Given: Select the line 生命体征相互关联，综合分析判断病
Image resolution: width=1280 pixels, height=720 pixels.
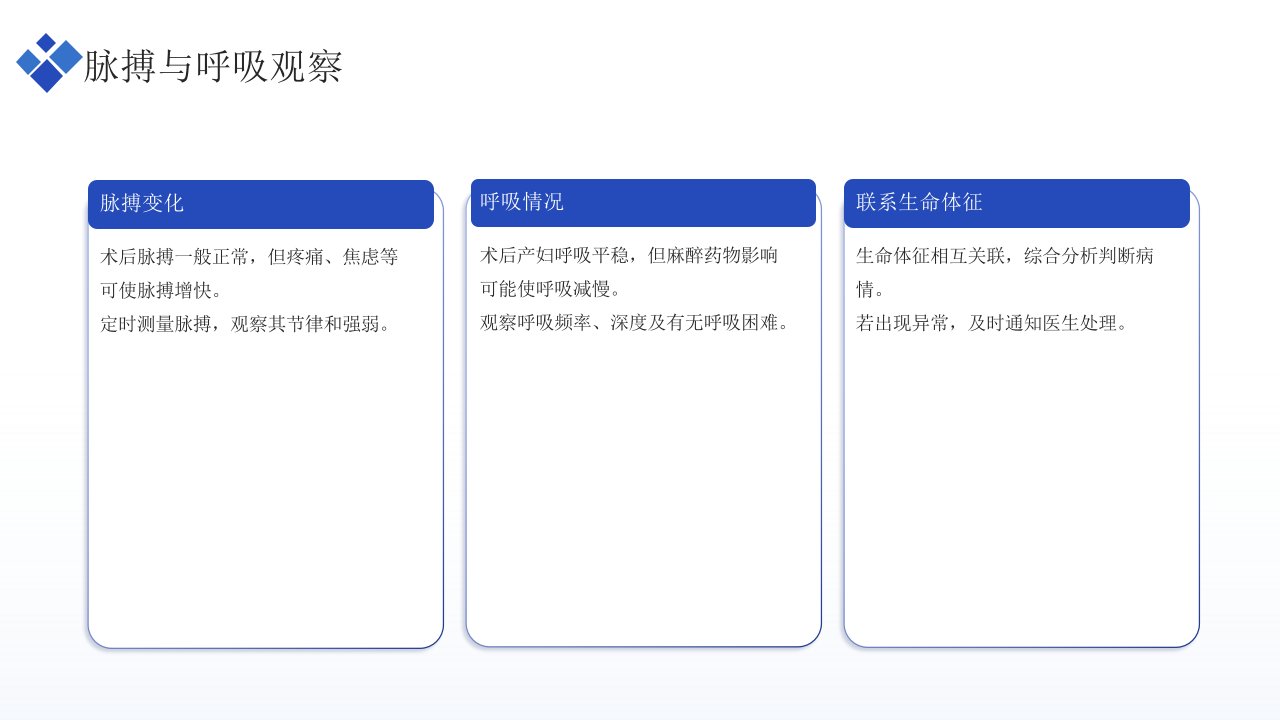Looking at the screenshot, I should click(x=1005, y=256).
